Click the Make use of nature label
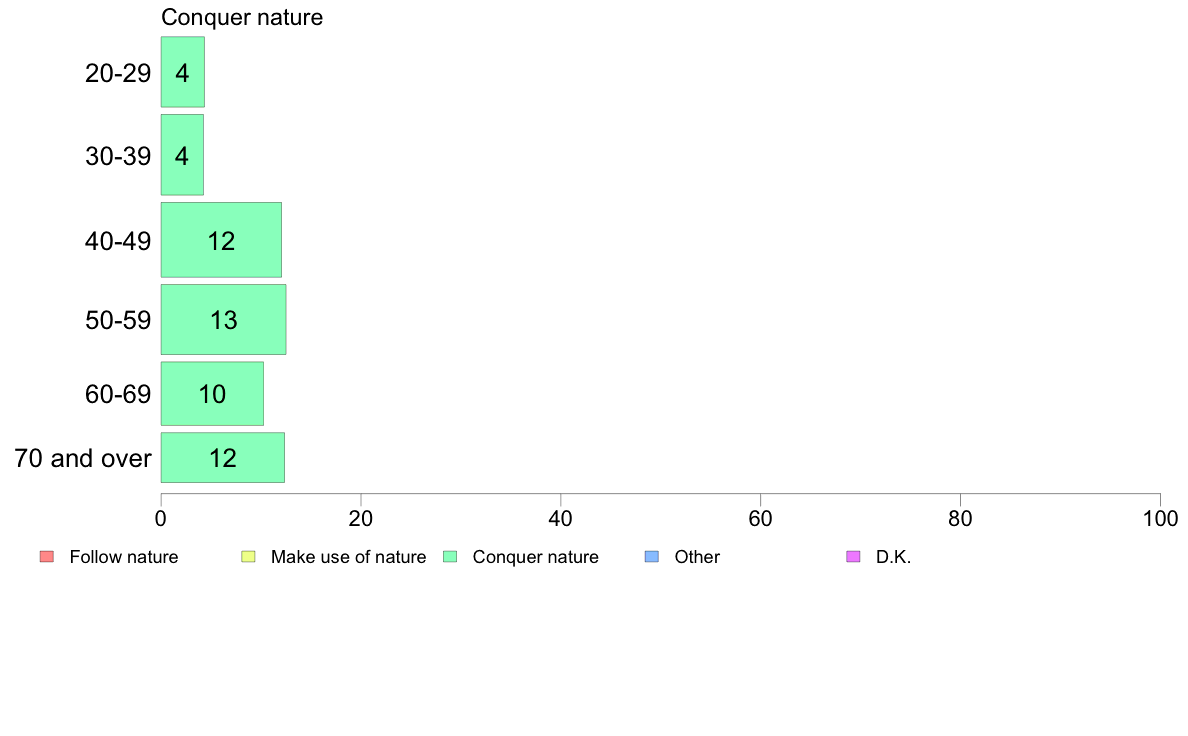 click(x=349, y=557)
